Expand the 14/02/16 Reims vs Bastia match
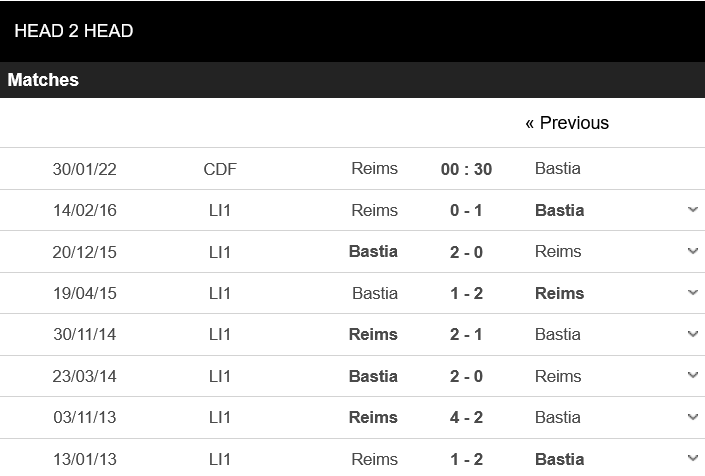 pos(692,210)
